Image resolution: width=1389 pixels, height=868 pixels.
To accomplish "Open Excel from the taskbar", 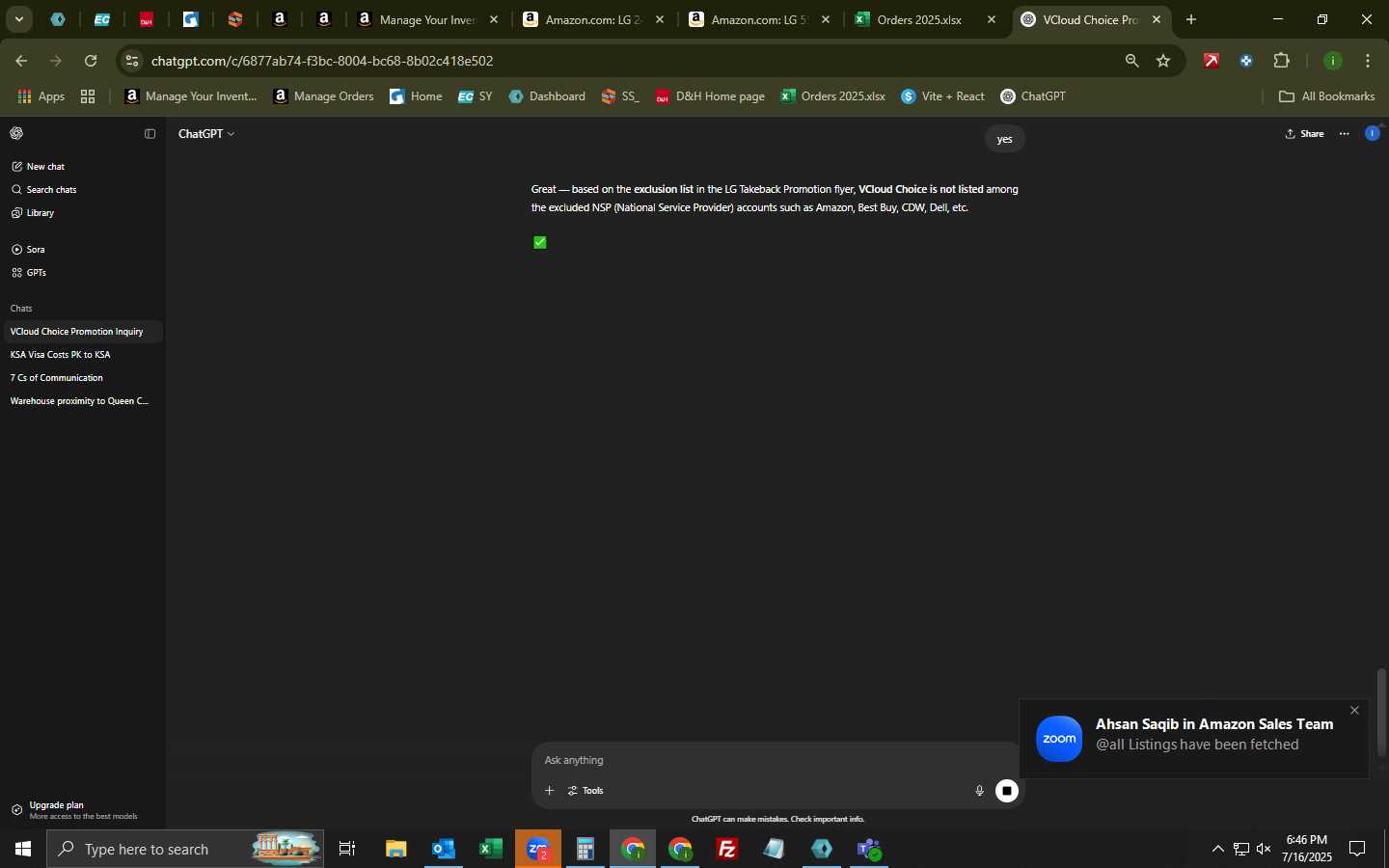I will click(x=491, y=849).
